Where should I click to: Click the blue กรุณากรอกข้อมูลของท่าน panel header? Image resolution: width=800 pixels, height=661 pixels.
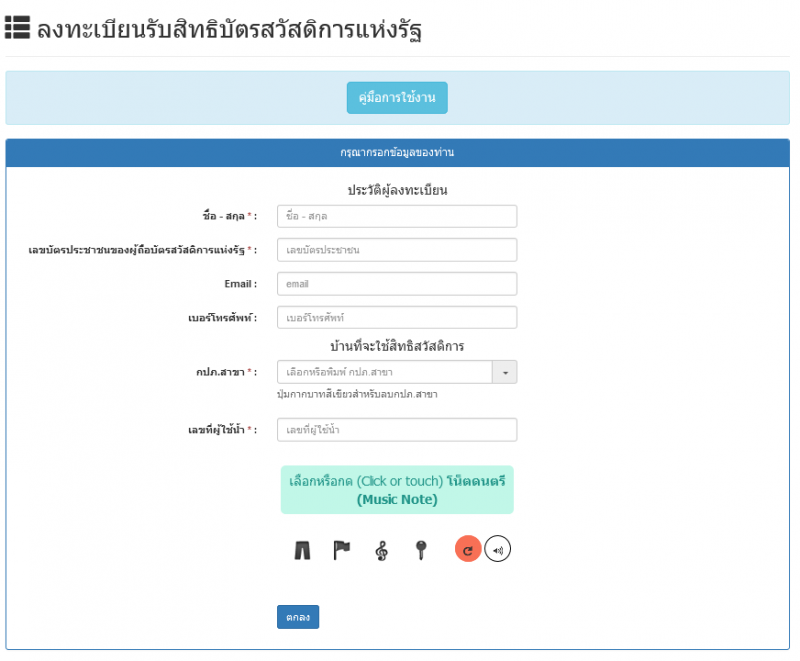pyautogui.click(x=397, y=152)
